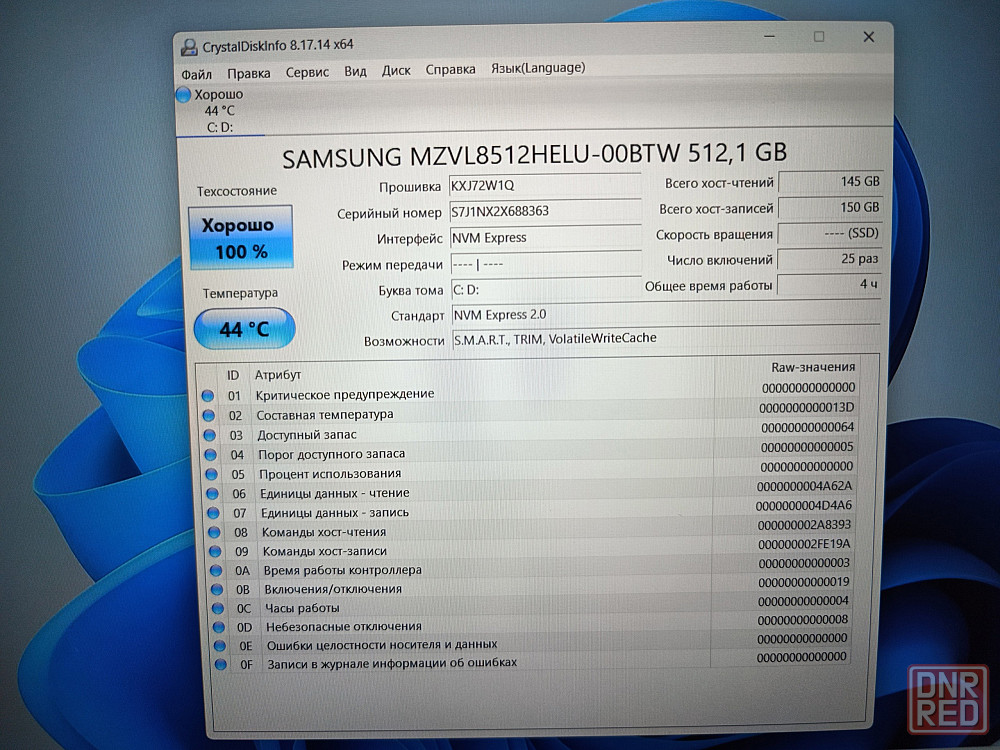Click status dot of attribute 0C Часы работы

pos(218,608)
